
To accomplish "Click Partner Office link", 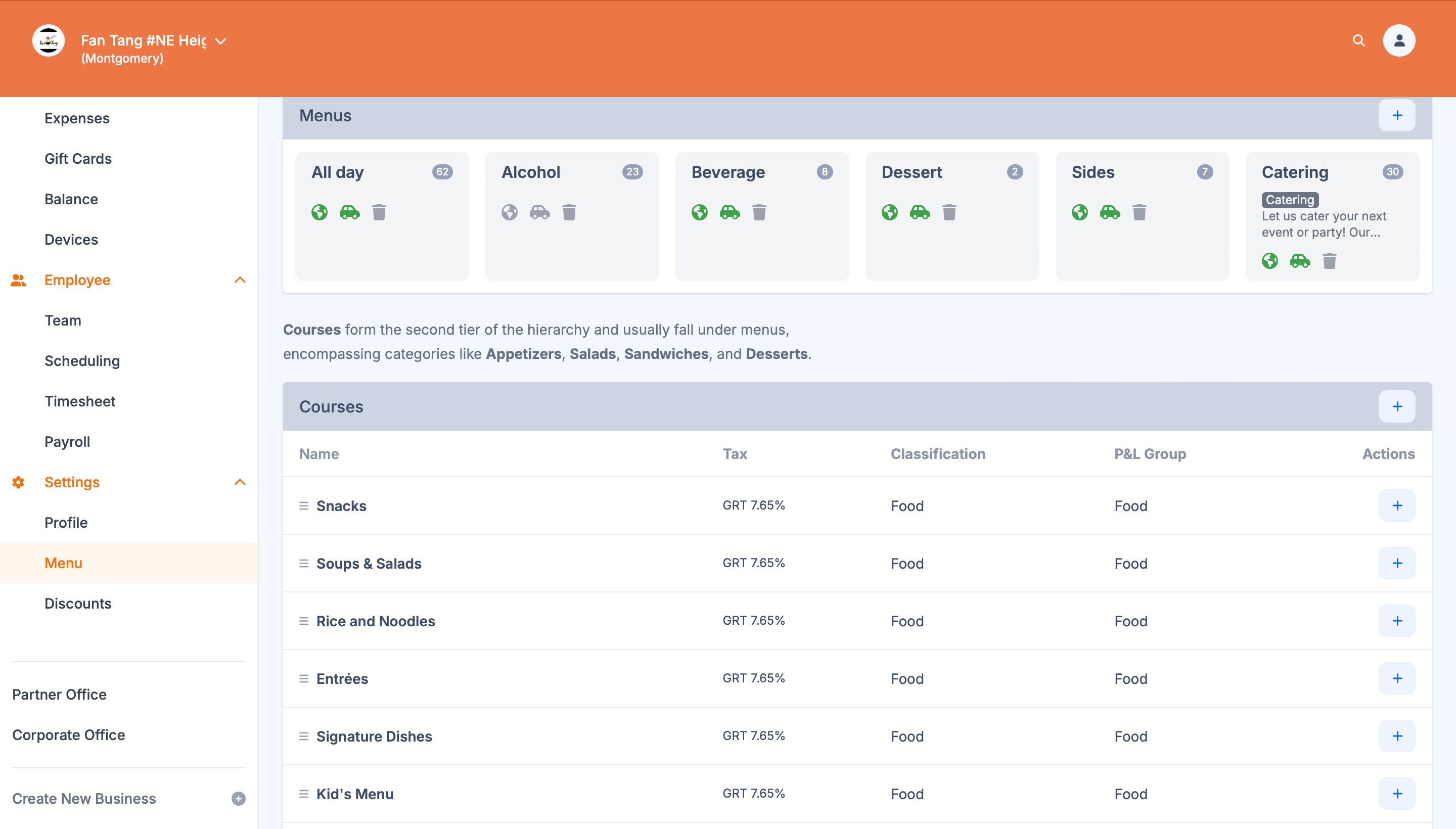I will 59,694.
